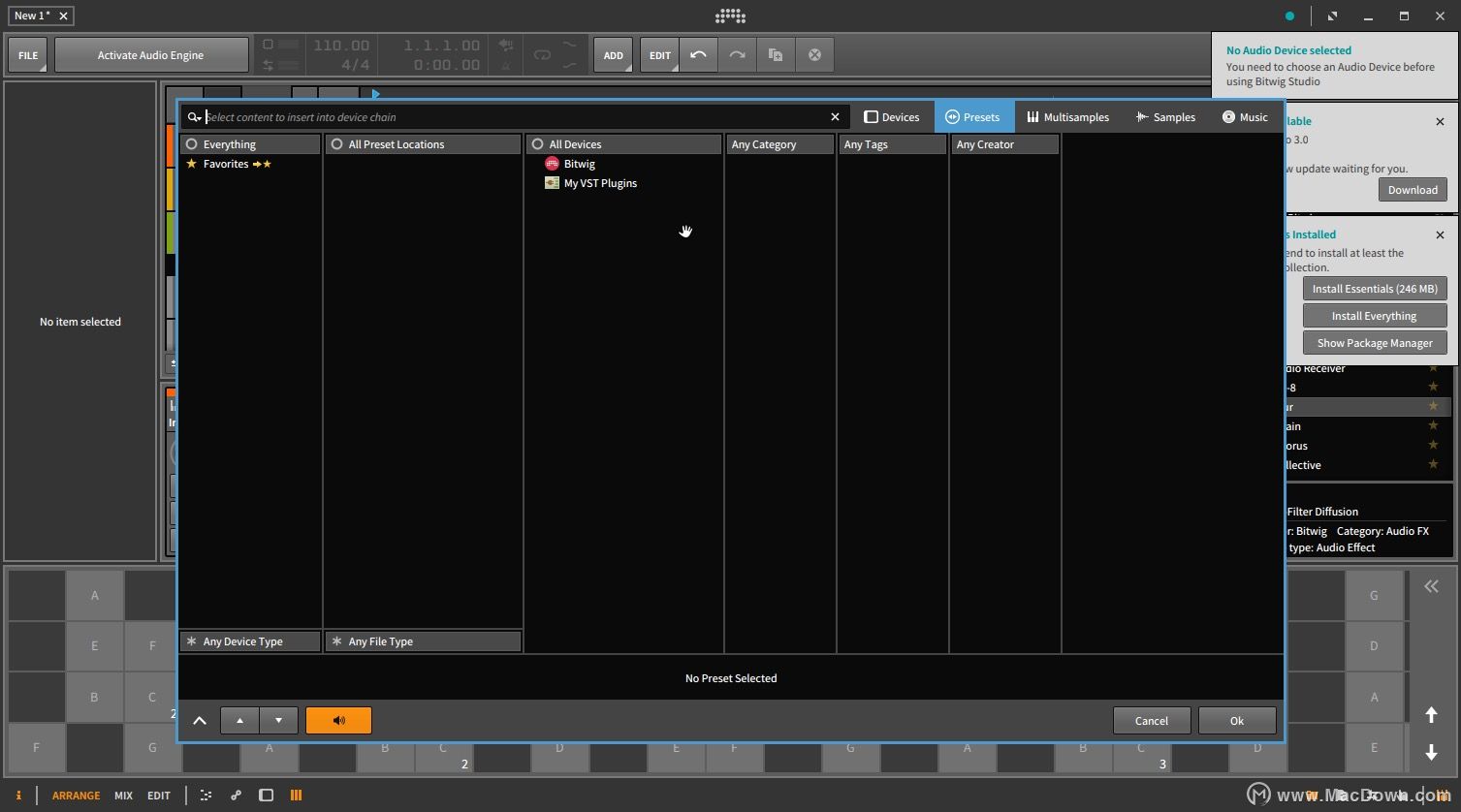Toggle the dotted automation view icon in footer
The image size is (1461, 812).
click(x=206, y=796)
